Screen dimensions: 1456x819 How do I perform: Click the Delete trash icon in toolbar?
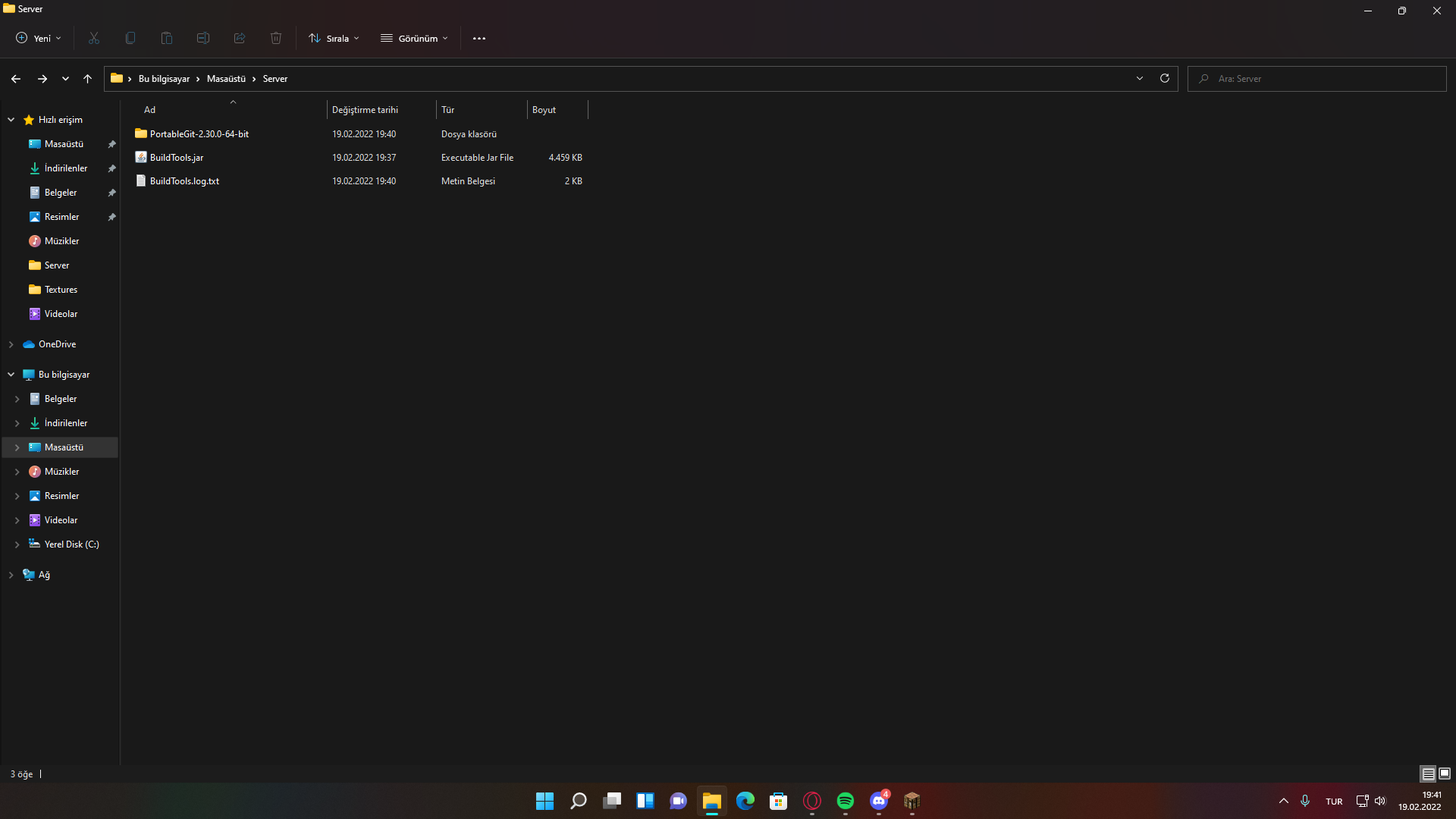coord(276,38)
